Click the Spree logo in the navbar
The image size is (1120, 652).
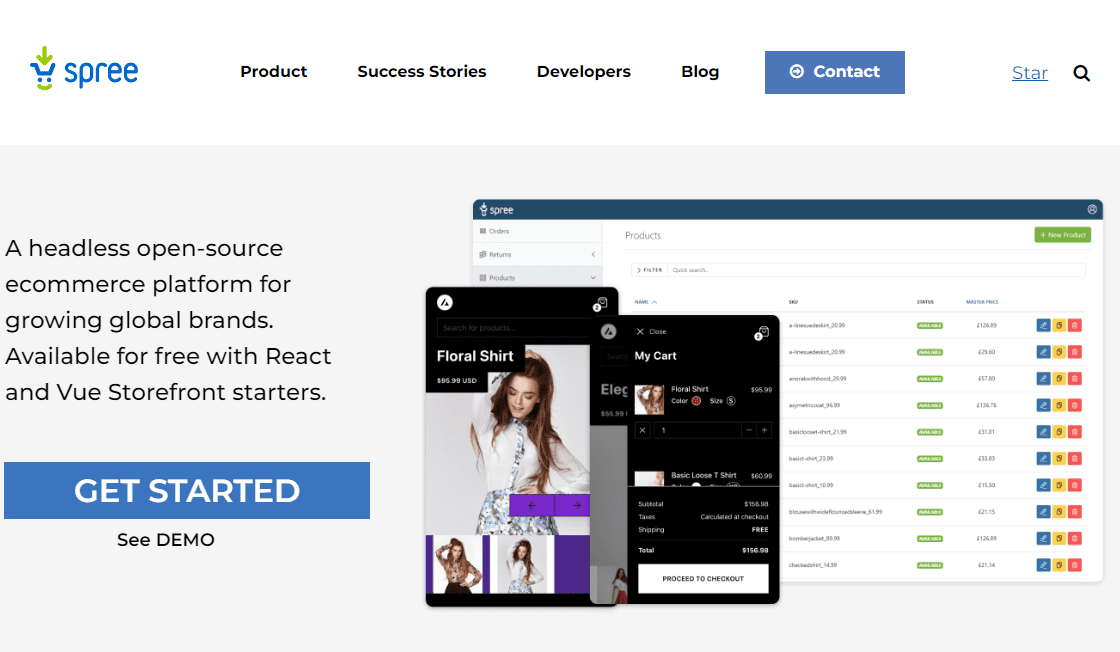[x=84, y=68]
